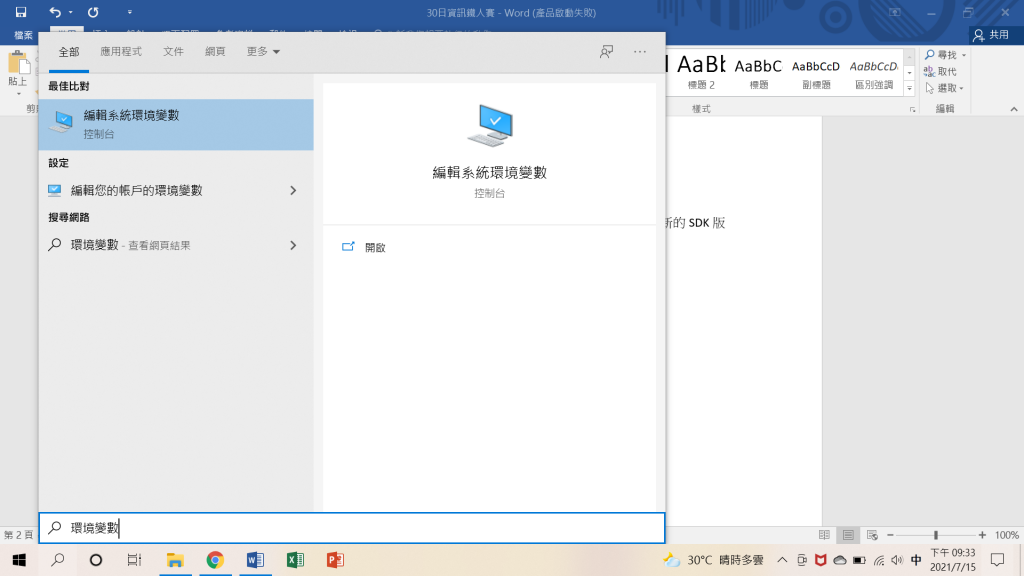This screenshot has width=1024, height=576.
Task: Open the OneDrive cloud tray icon
Action: tap(840, 560)
